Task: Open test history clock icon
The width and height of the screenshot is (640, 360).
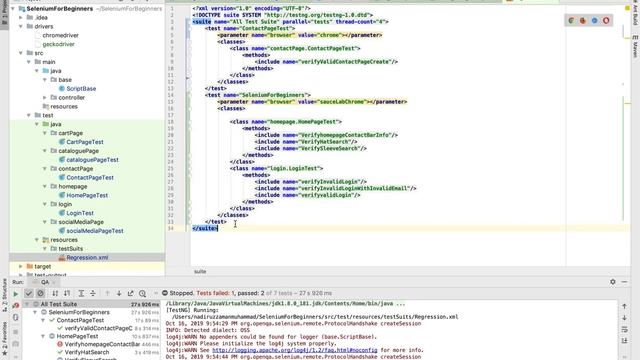Action: point(142,293)
